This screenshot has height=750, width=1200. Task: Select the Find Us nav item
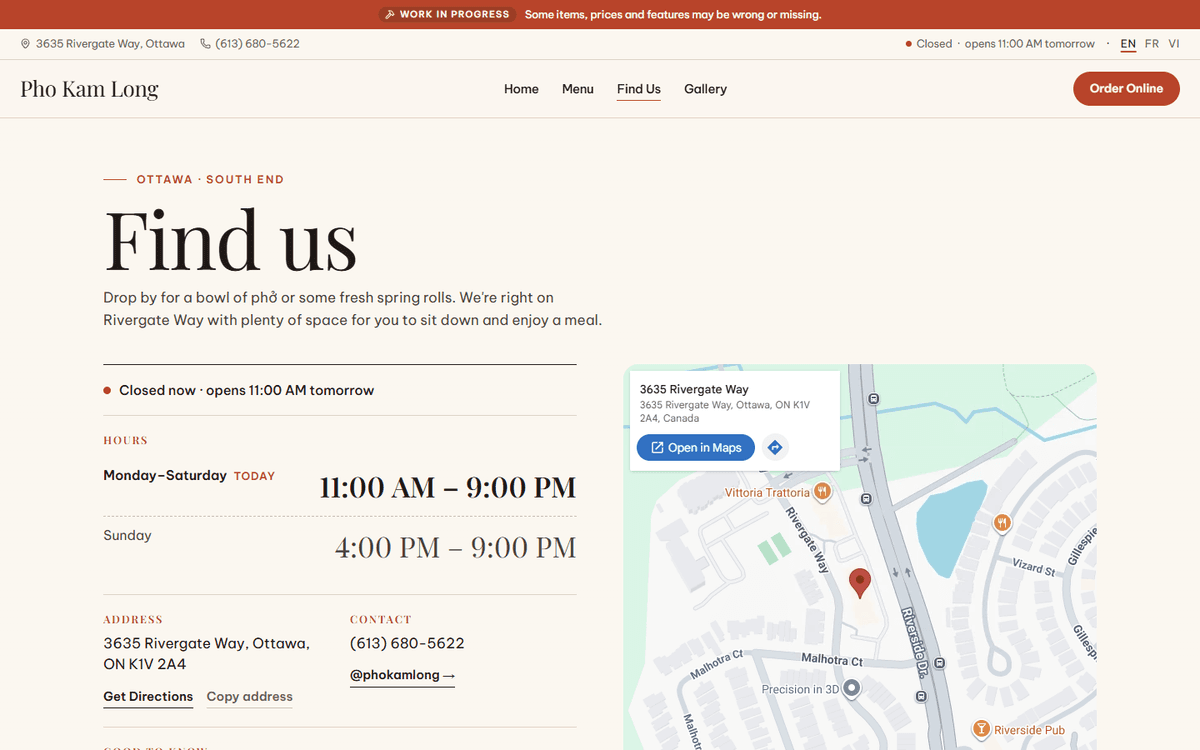[x=639, y=89]
